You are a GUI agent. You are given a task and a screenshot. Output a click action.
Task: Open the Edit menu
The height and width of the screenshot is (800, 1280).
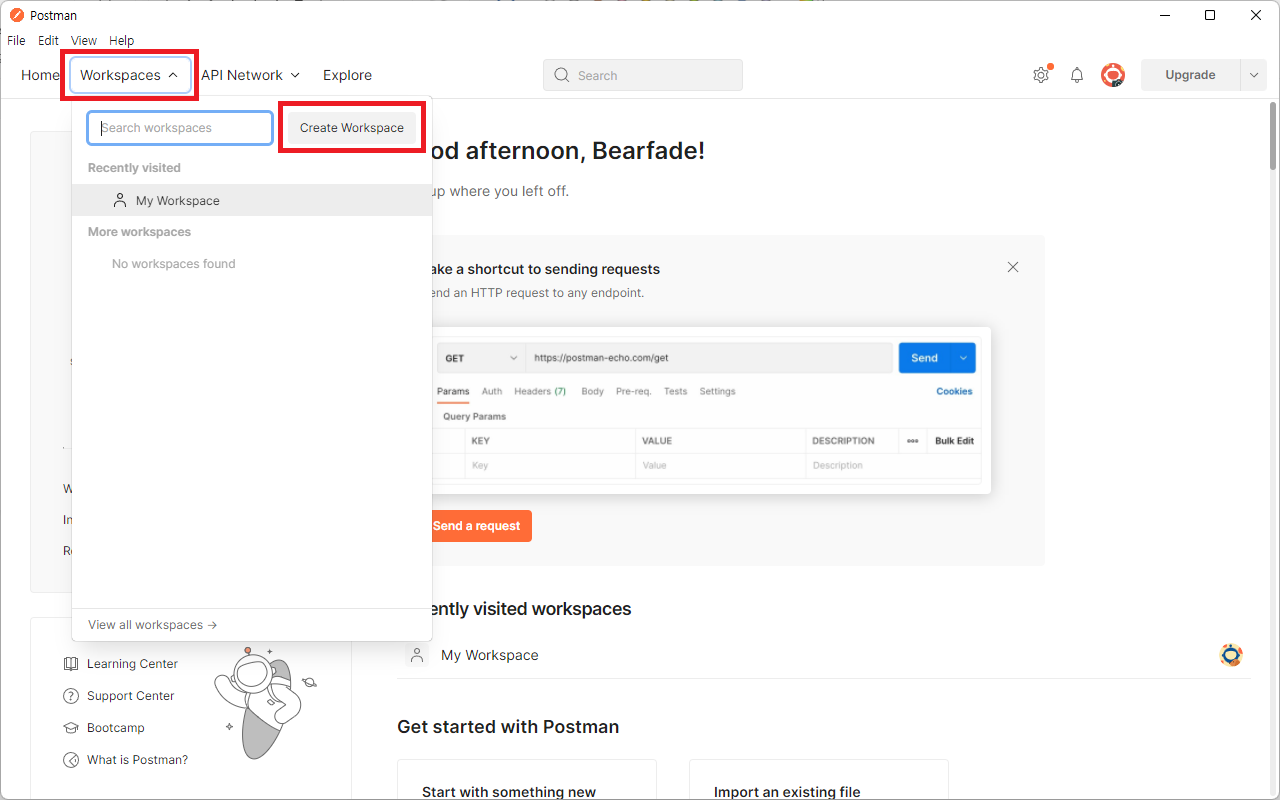(48, 41)
